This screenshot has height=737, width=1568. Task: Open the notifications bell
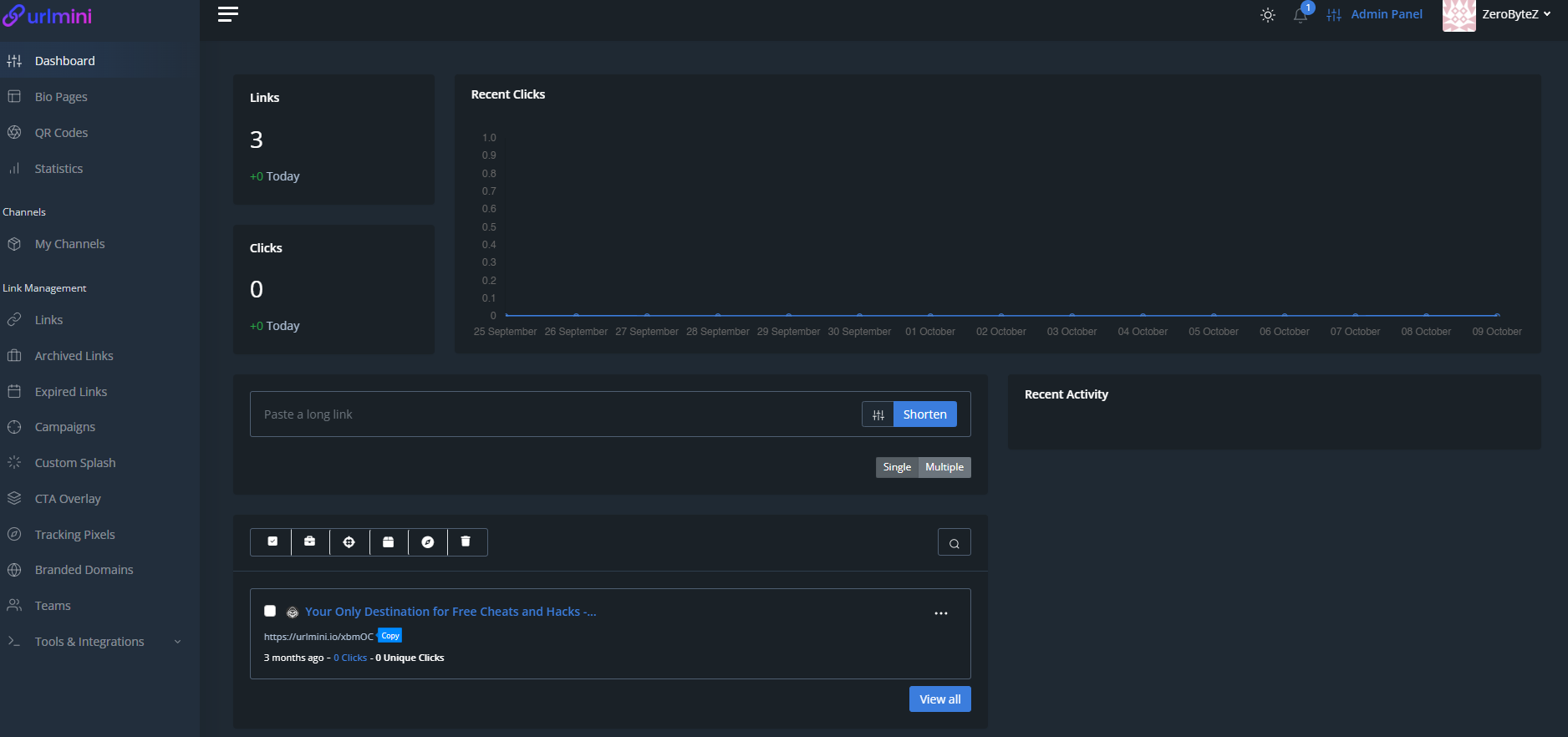point(1301,15)
